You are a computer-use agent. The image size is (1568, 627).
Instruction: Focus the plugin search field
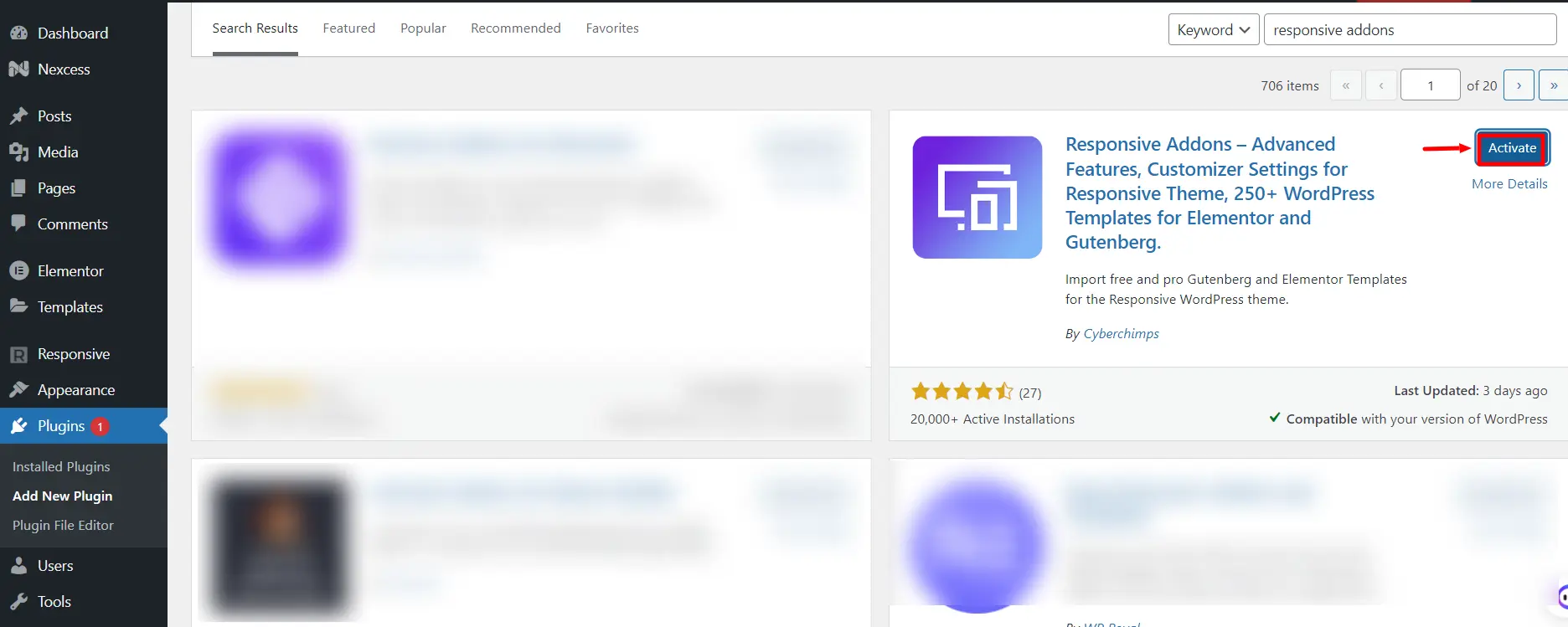pyautogui.click(x=1410, y=30)
